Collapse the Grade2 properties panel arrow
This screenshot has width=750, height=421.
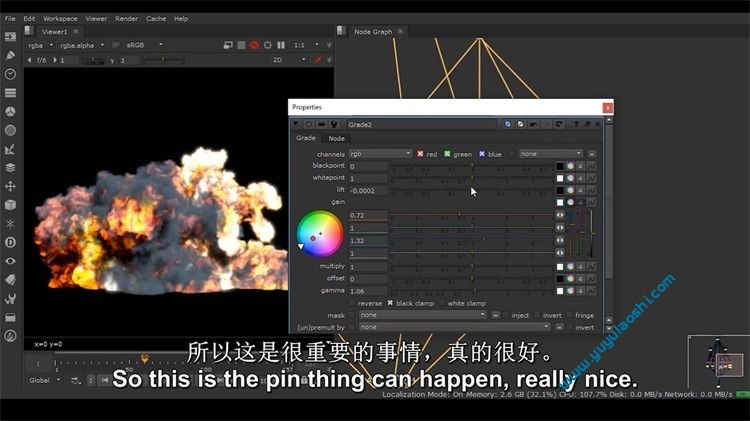click(x=296, y=124)
